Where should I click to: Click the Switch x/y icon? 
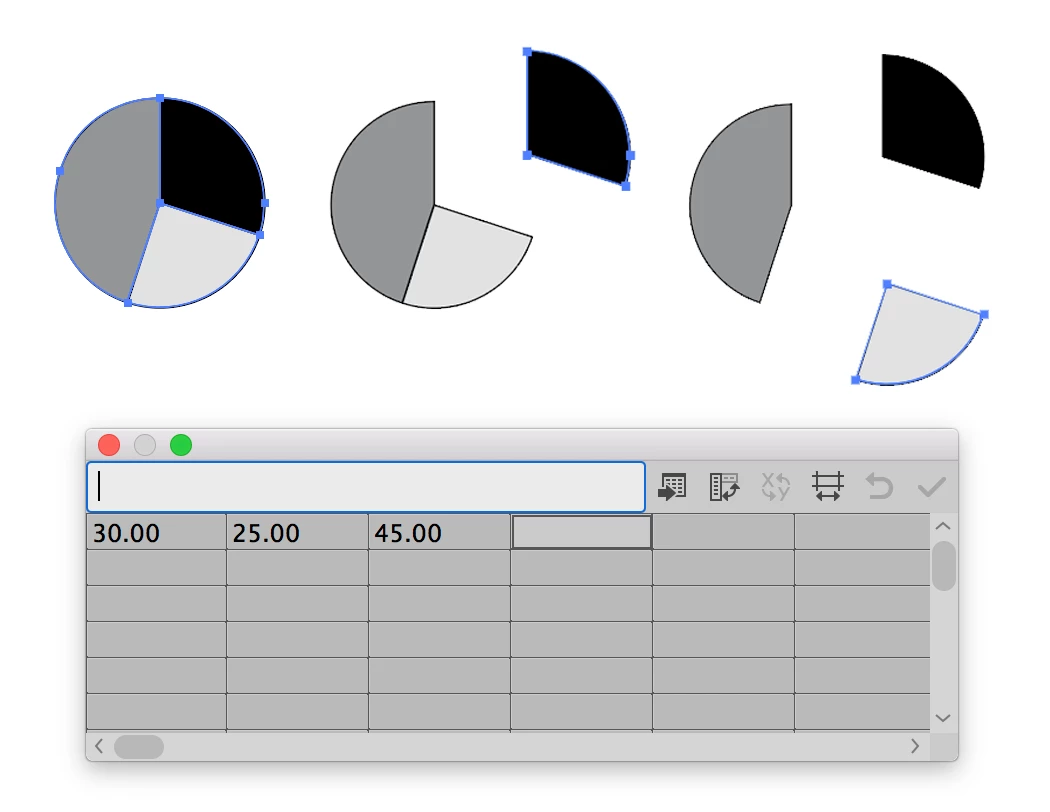pyautogui.click(x=775, y=487)
